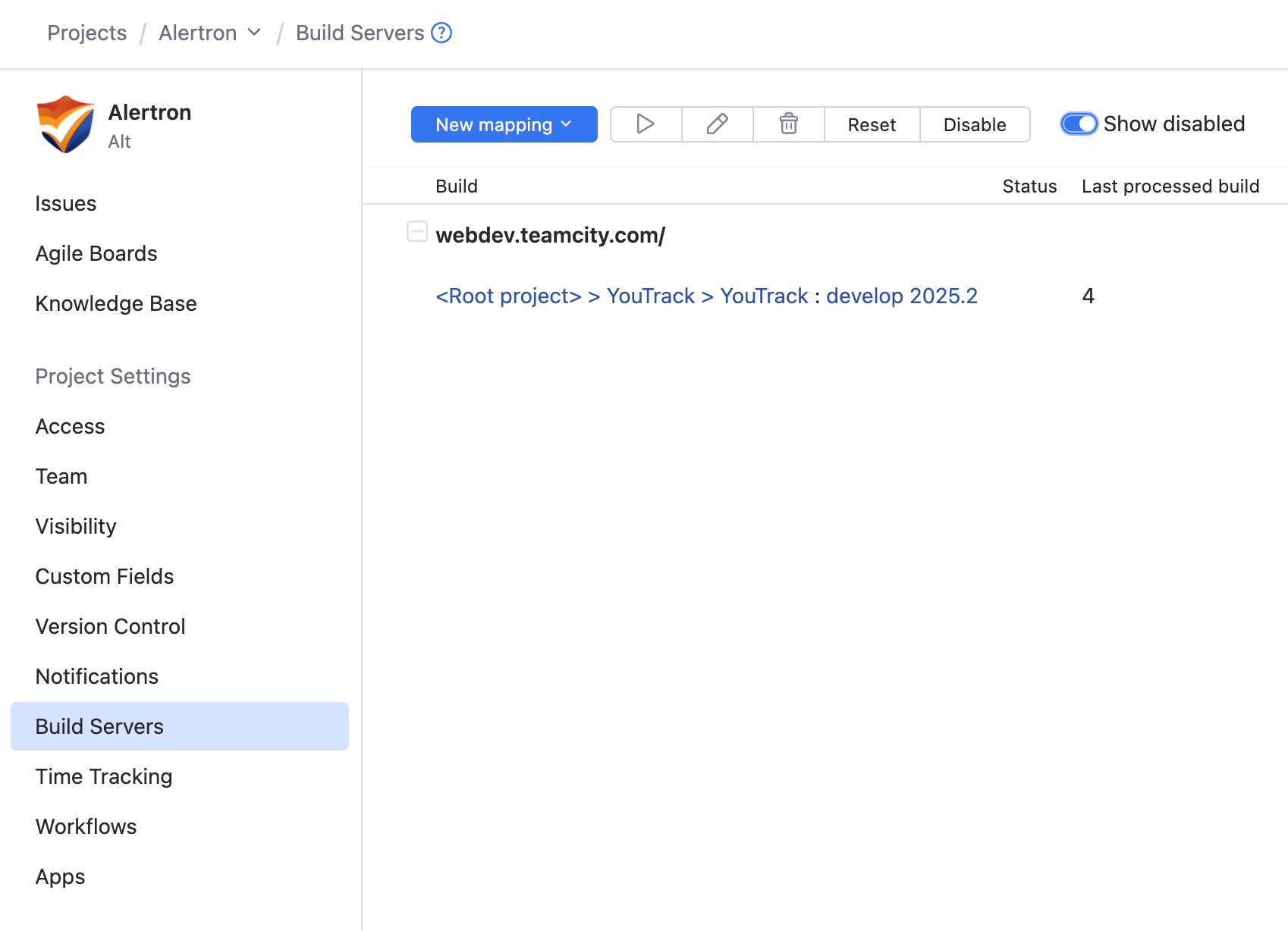Open the New mapping dropdown

tap(504, 124)
